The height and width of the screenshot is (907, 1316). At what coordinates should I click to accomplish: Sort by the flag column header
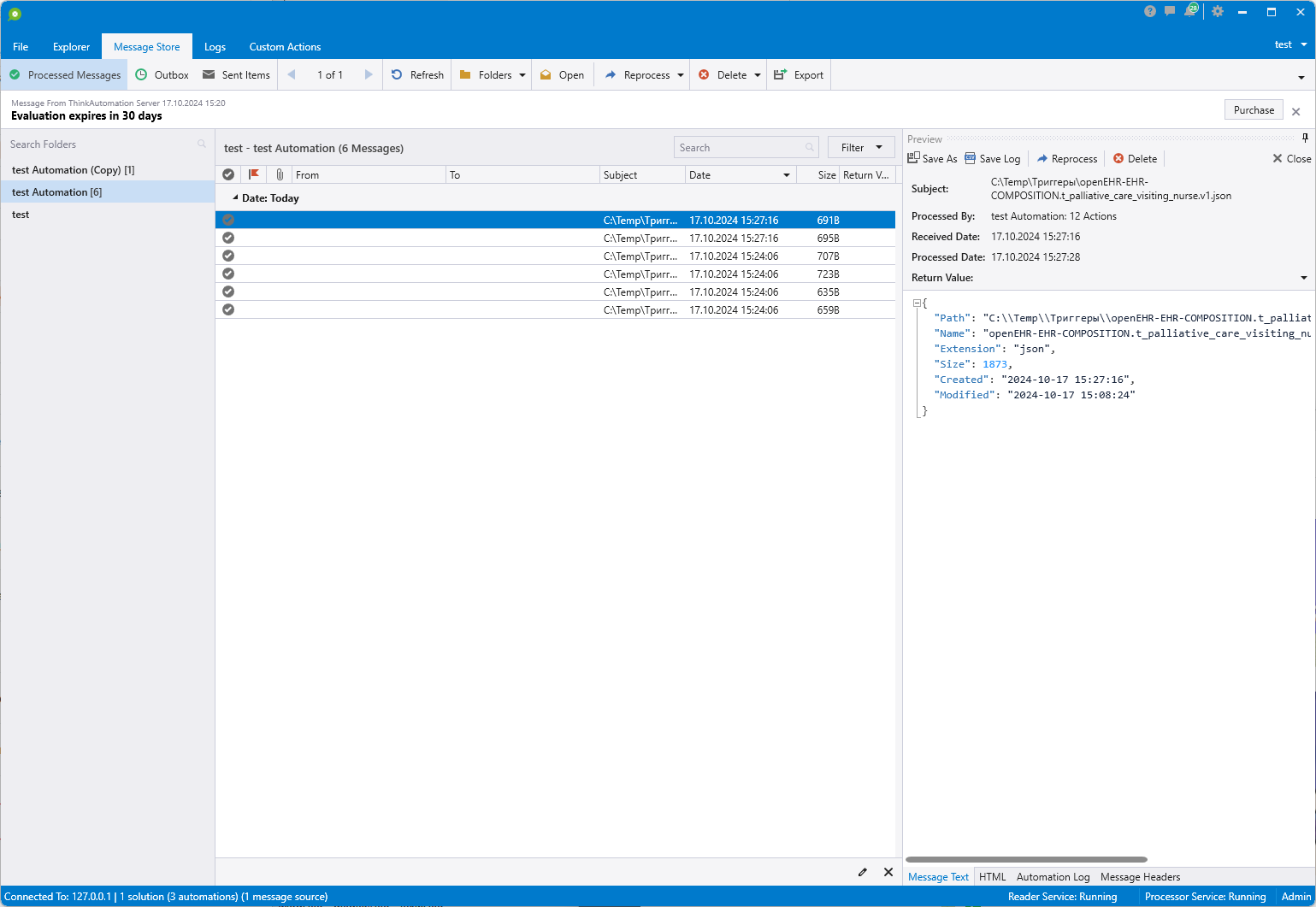point(254,174)
